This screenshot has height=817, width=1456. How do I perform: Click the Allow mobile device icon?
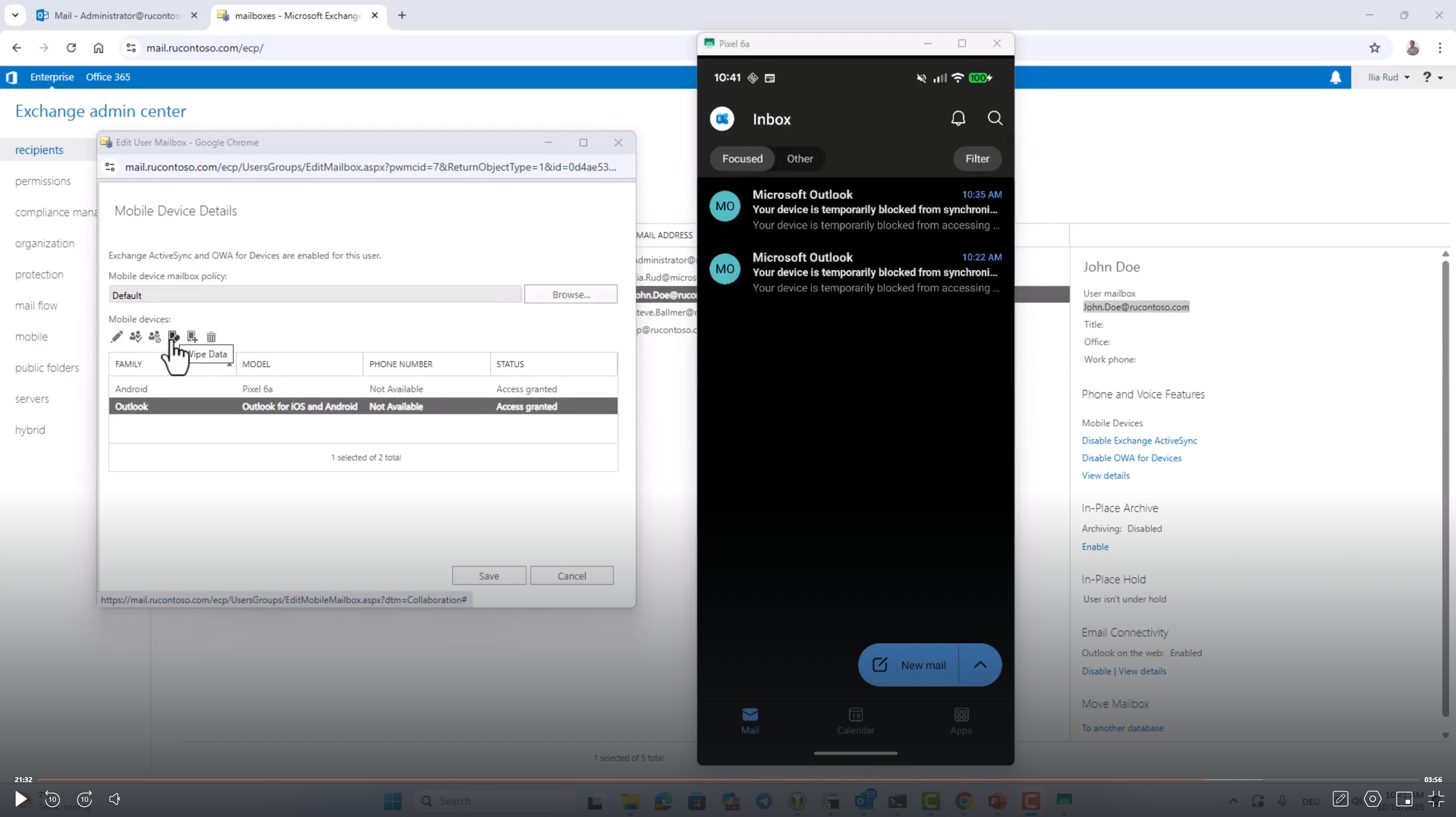pos(135,337)
